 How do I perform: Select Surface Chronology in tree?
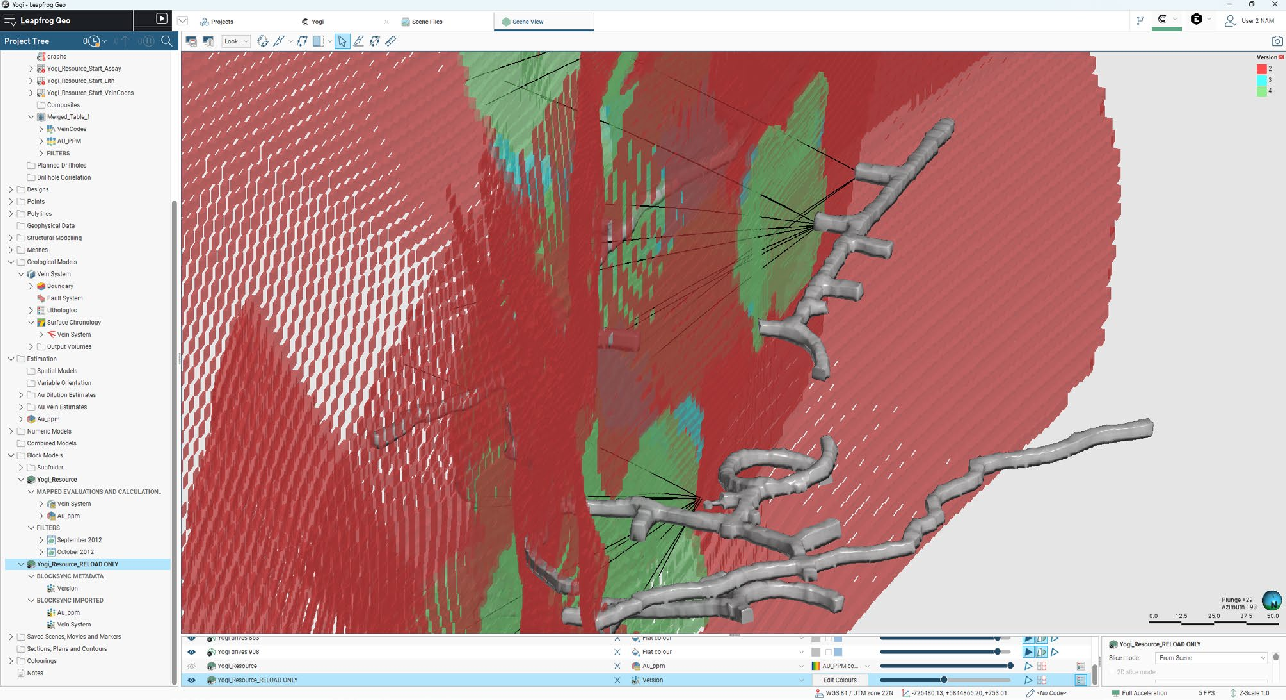pos(73,322)
